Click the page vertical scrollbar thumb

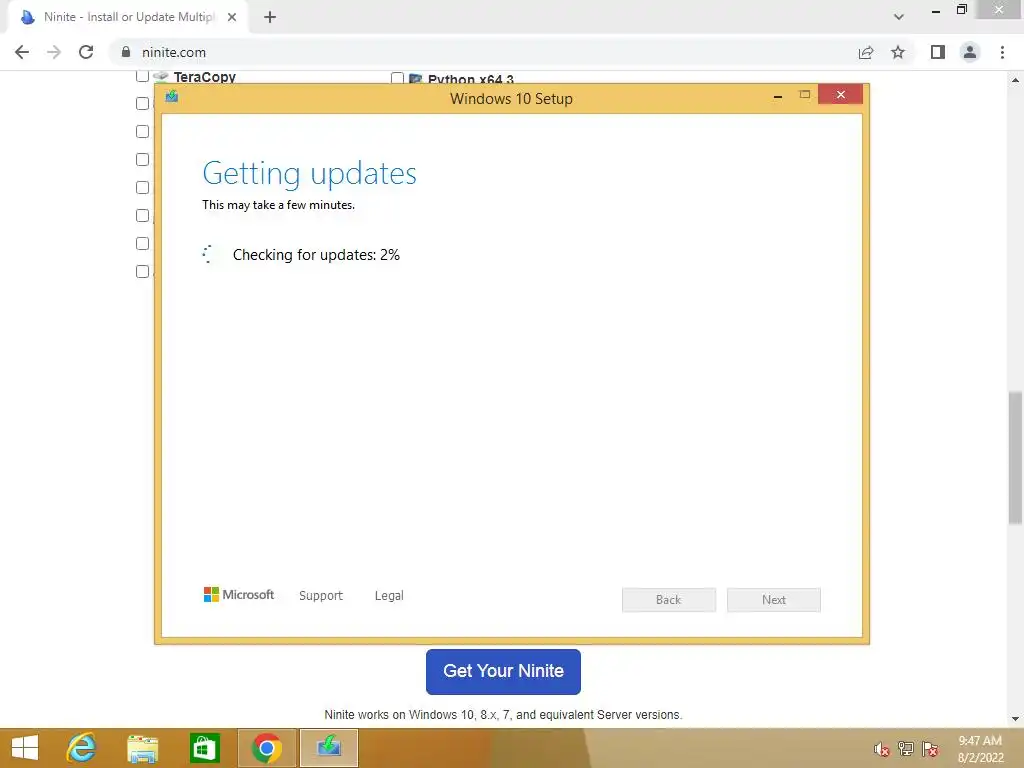tap(1015, 457)
